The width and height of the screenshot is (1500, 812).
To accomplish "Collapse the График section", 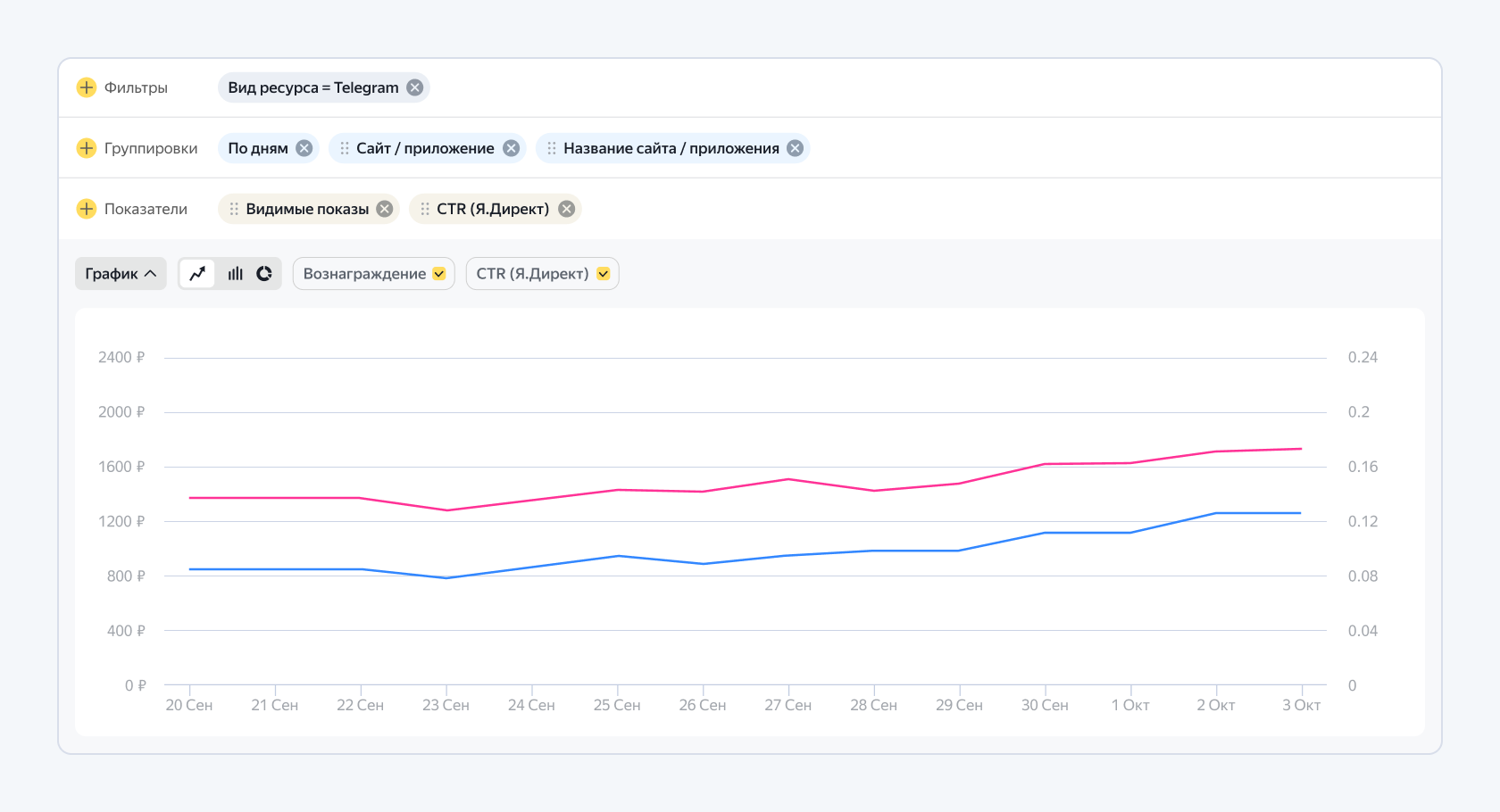I will click(x=121, y=274).
